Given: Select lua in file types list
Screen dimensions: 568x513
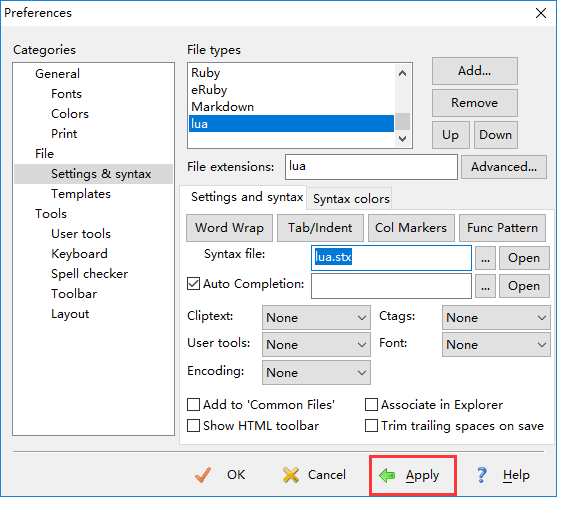Looking at the screenshot, I should click(x=291, y=124).
